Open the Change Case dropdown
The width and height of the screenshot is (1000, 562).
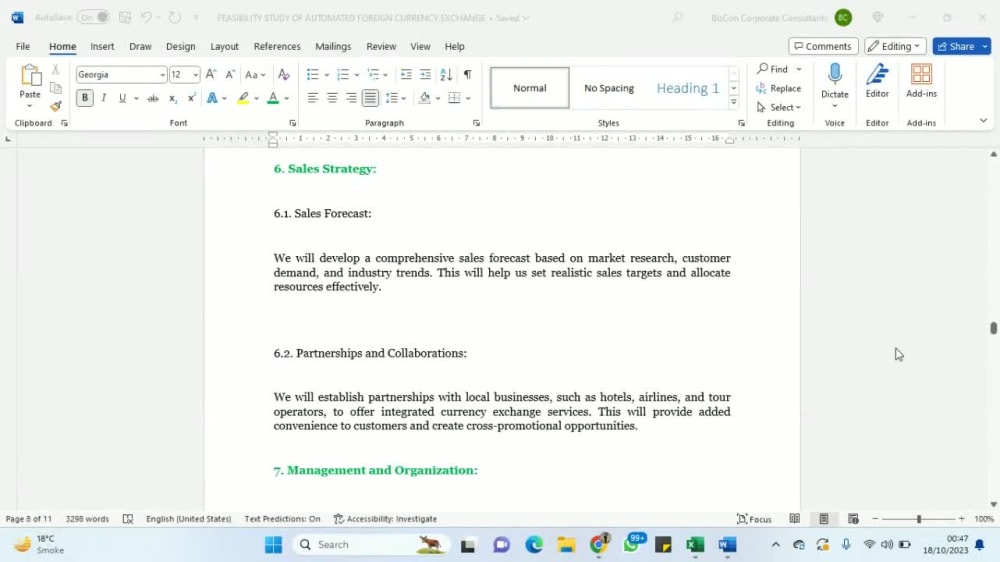pyautogui.click(x=255, y=75)
